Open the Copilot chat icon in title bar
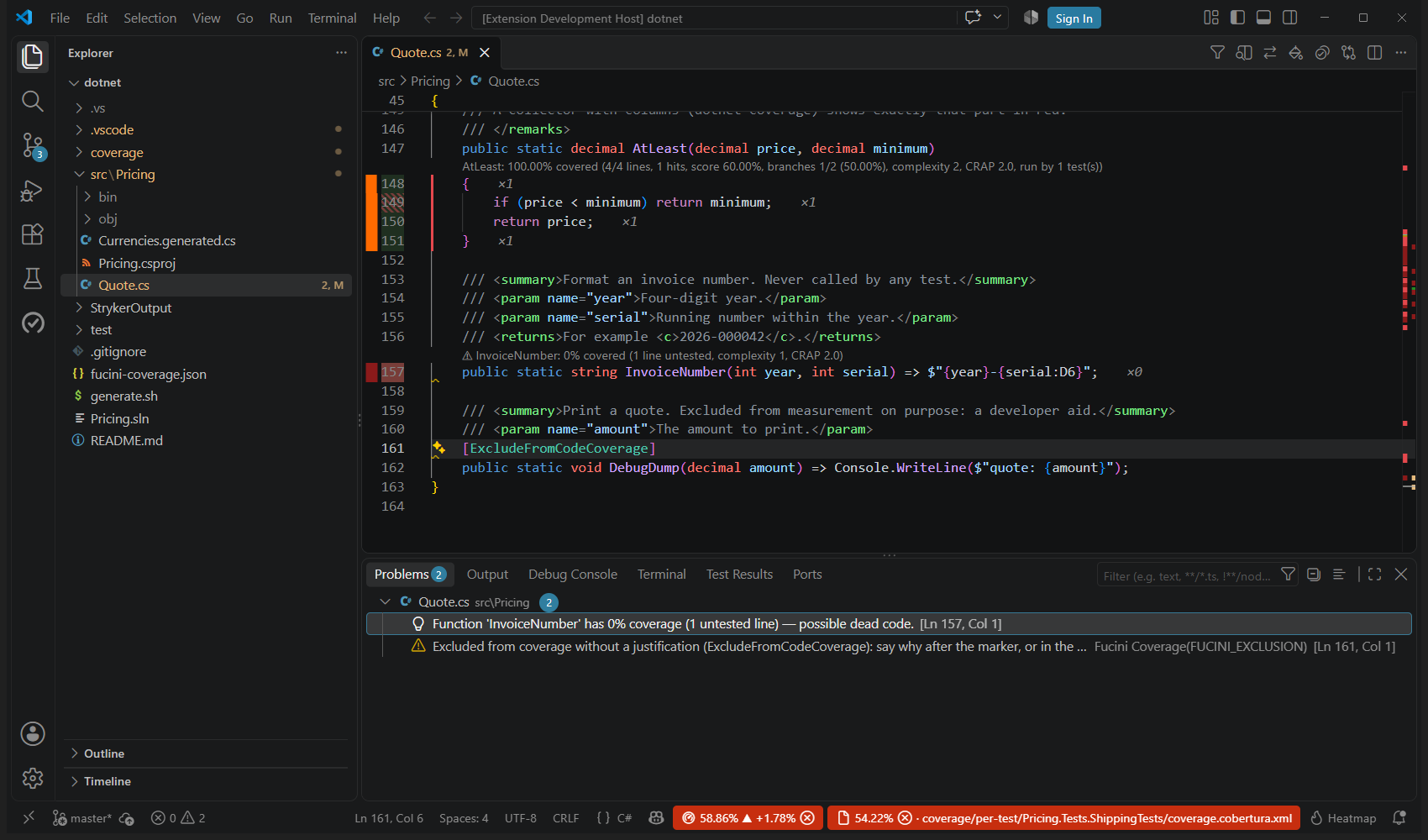The width and height of the screenshot is (1428, 840). (x=974, y=18)
